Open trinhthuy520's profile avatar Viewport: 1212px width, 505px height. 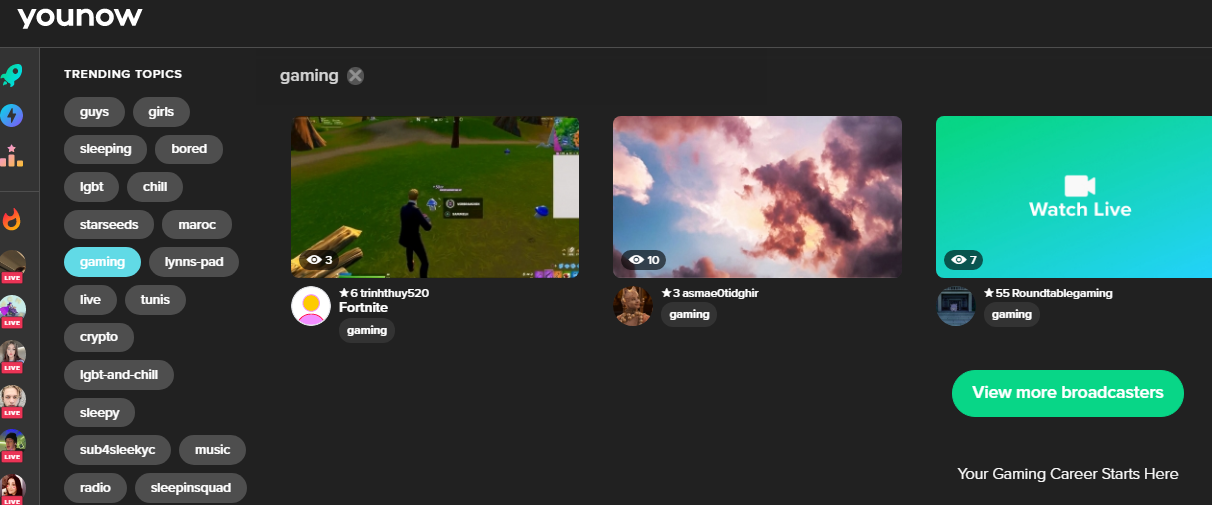tap(311, 306)
